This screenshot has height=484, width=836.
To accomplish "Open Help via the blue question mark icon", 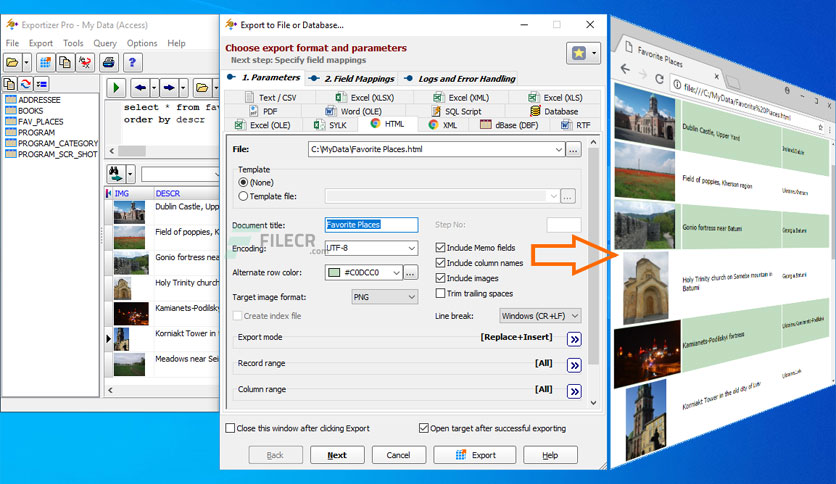I will [x=132, y=62].
